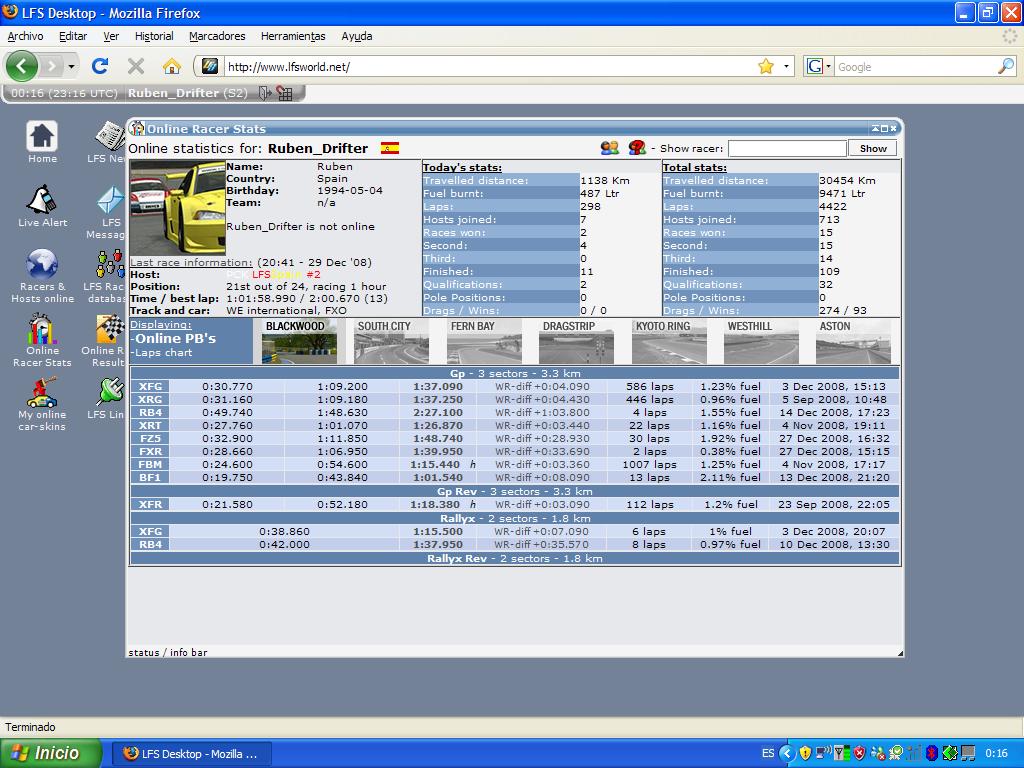Select the Laps chart option
1024x768 pixels.
coord(161,353)
